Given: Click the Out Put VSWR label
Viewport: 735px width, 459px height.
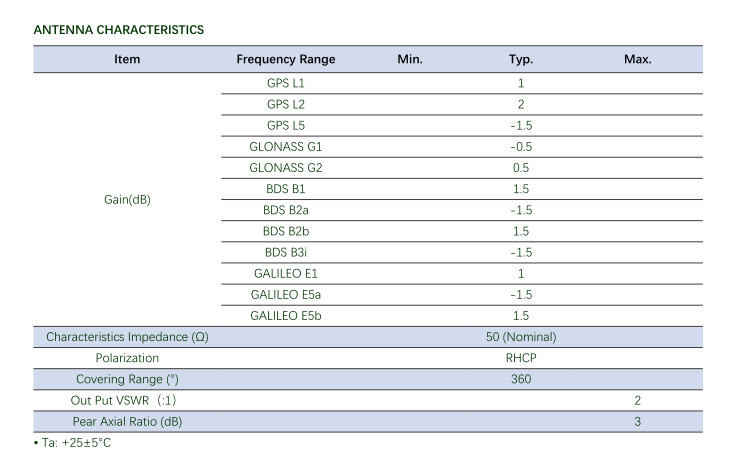Looking at the screenshot, I should point(127,400).
